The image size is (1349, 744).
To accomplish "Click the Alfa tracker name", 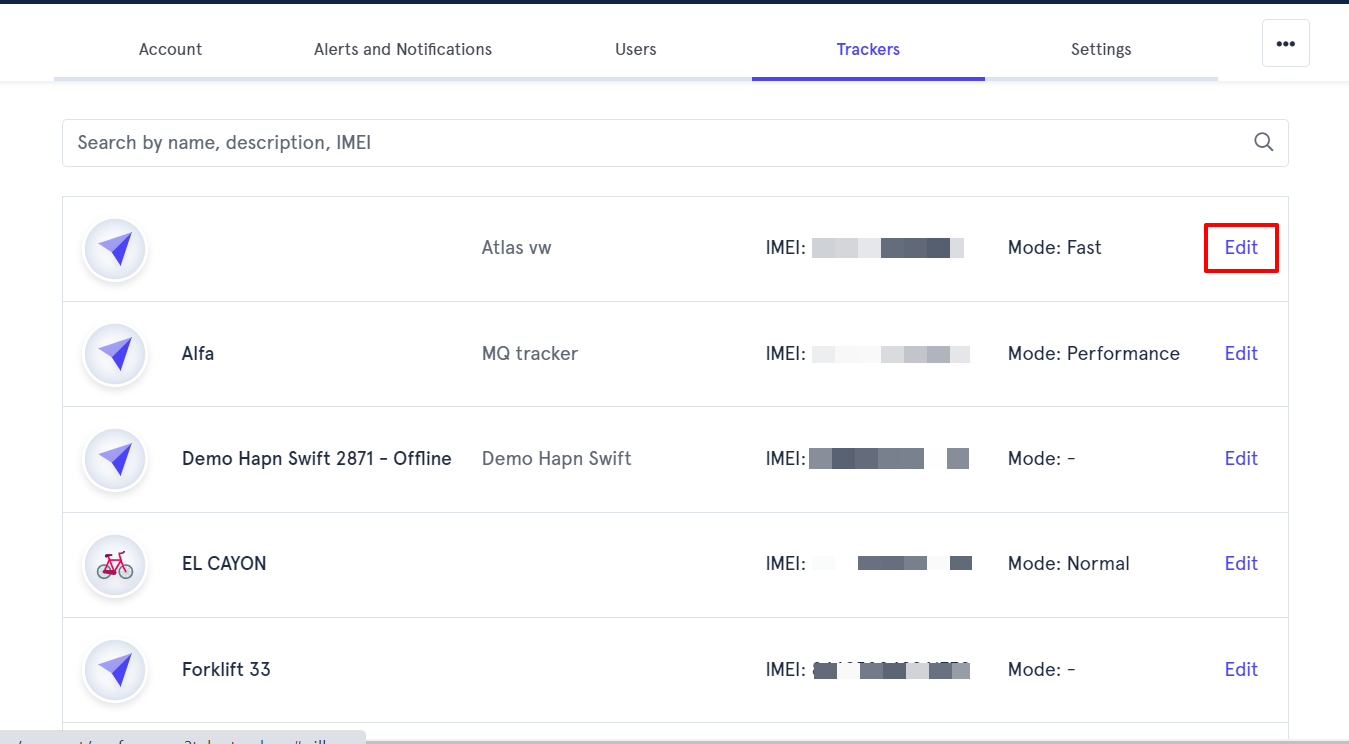I will click(x=198, y=353).
